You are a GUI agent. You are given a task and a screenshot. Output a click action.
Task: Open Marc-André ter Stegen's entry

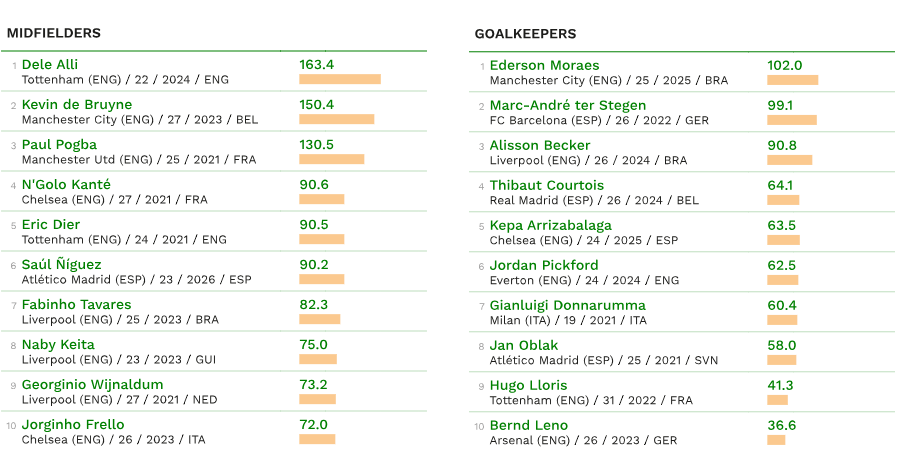568,105
